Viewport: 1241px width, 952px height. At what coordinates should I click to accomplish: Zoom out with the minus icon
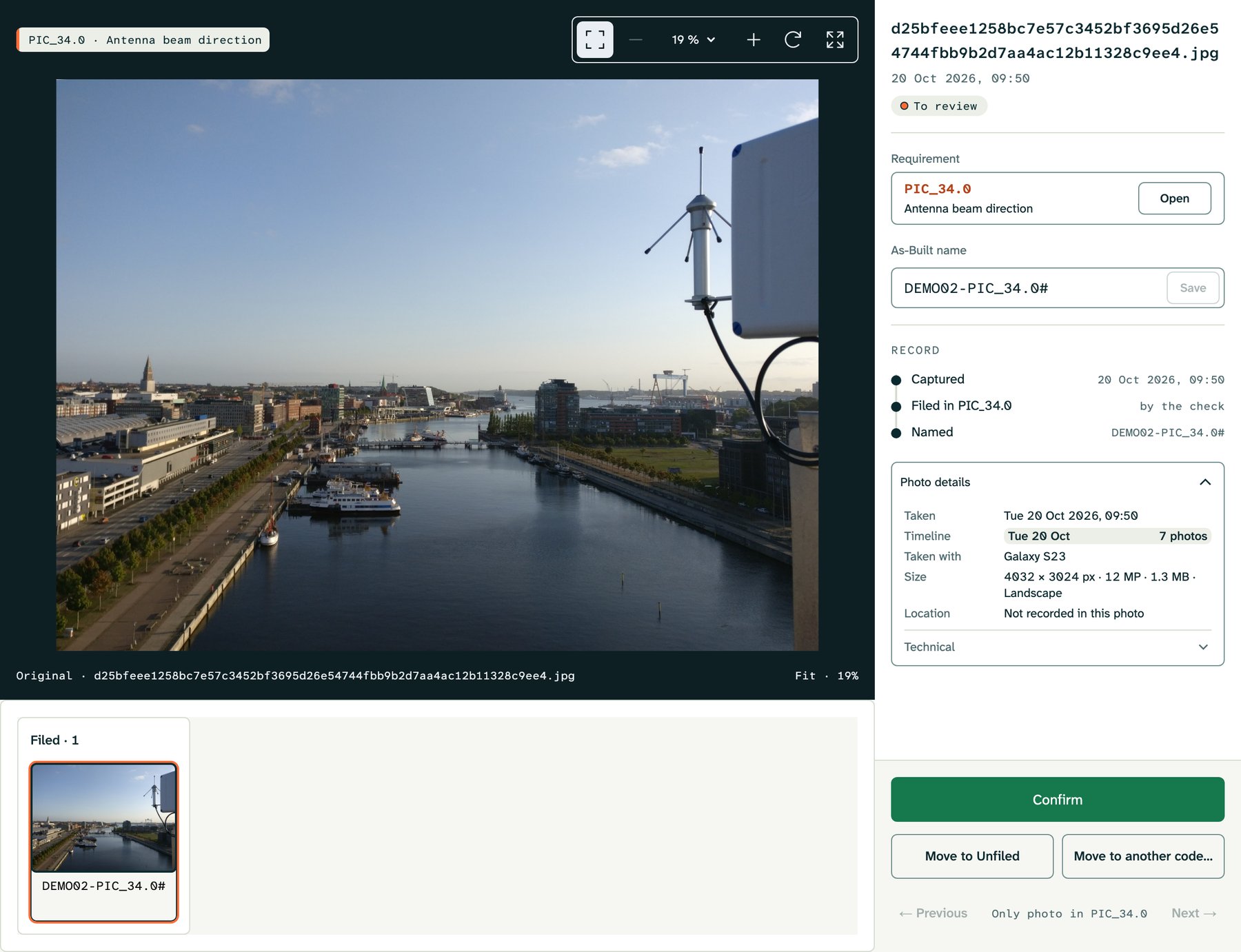[x=636, y=40]
